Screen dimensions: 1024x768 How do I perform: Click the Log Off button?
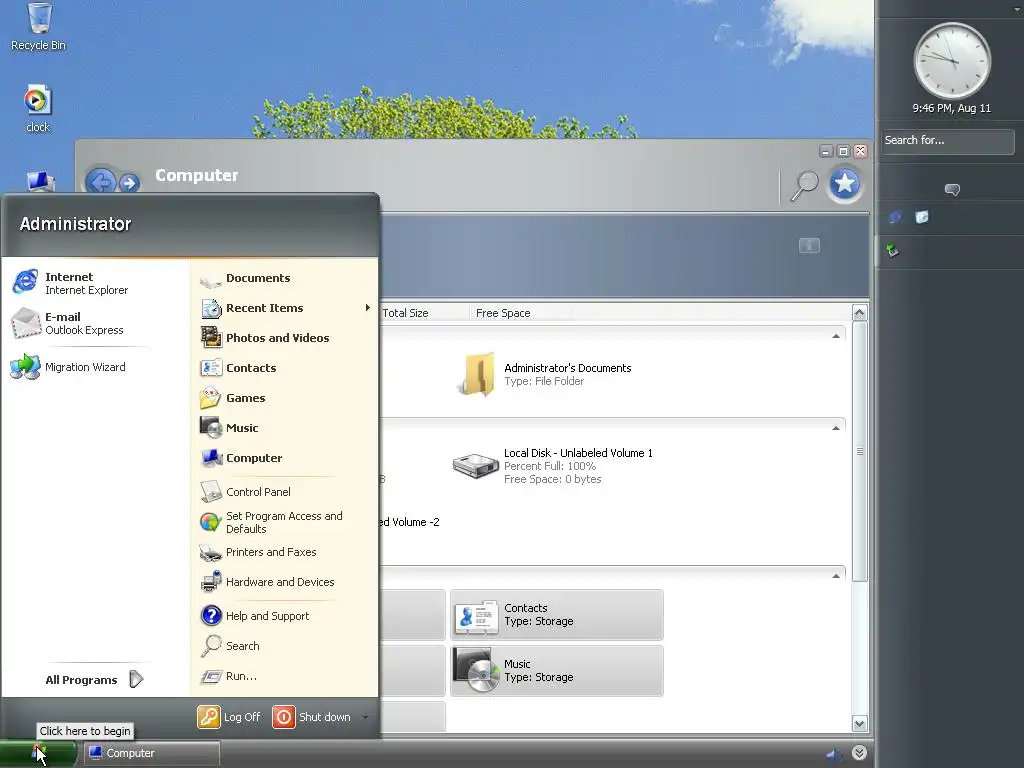(229, 717)
